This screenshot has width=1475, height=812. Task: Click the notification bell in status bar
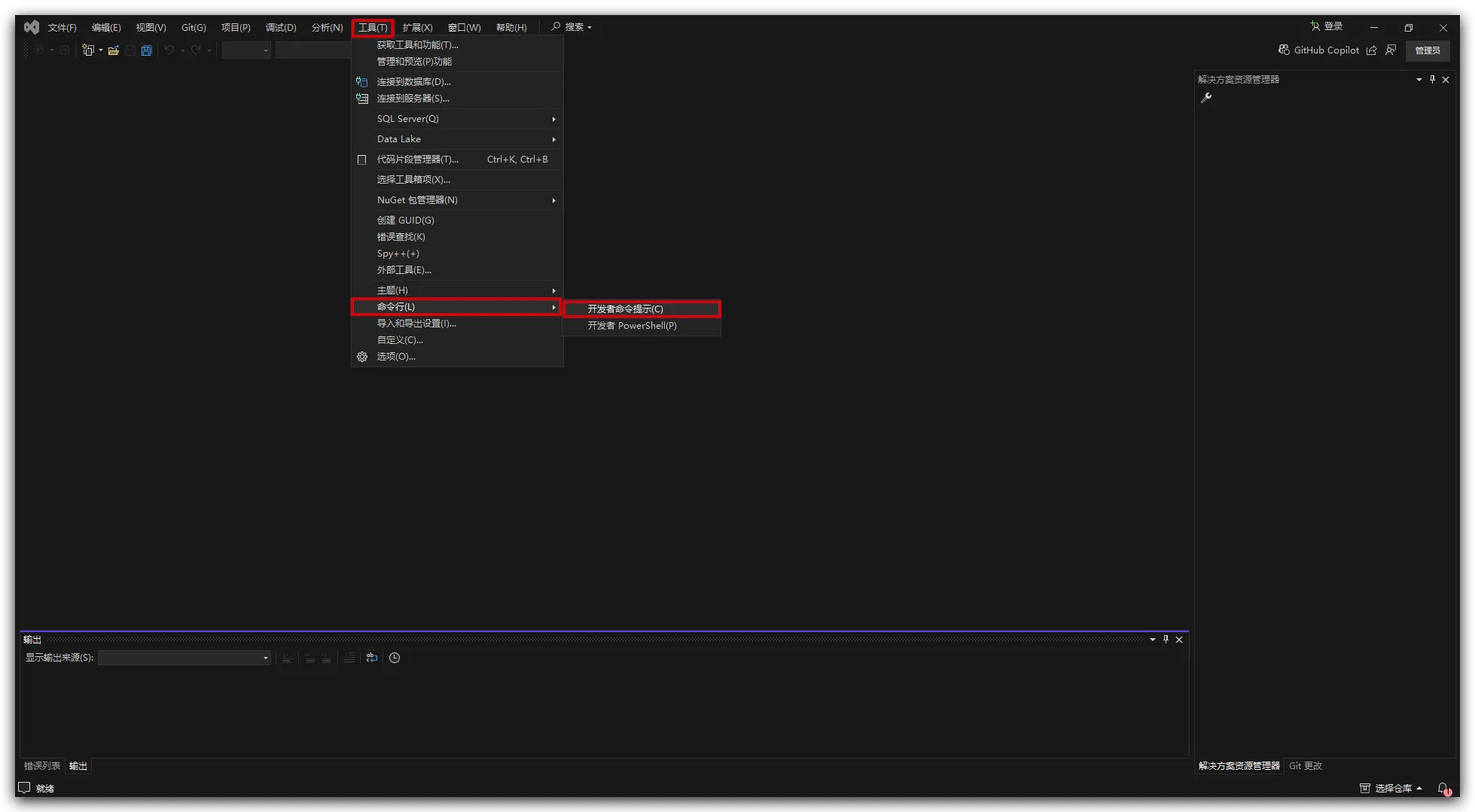pyautogui.click(x=1443, y=788)
